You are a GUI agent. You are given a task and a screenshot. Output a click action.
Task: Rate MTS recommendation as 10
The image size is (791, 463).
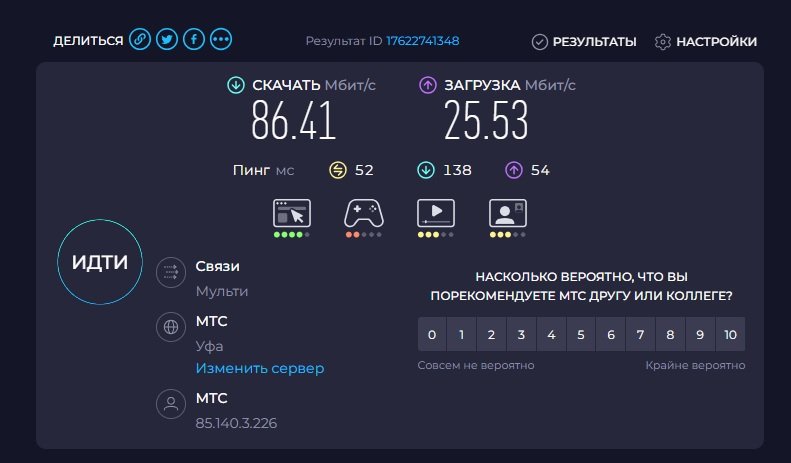click(x=730, y=334)
